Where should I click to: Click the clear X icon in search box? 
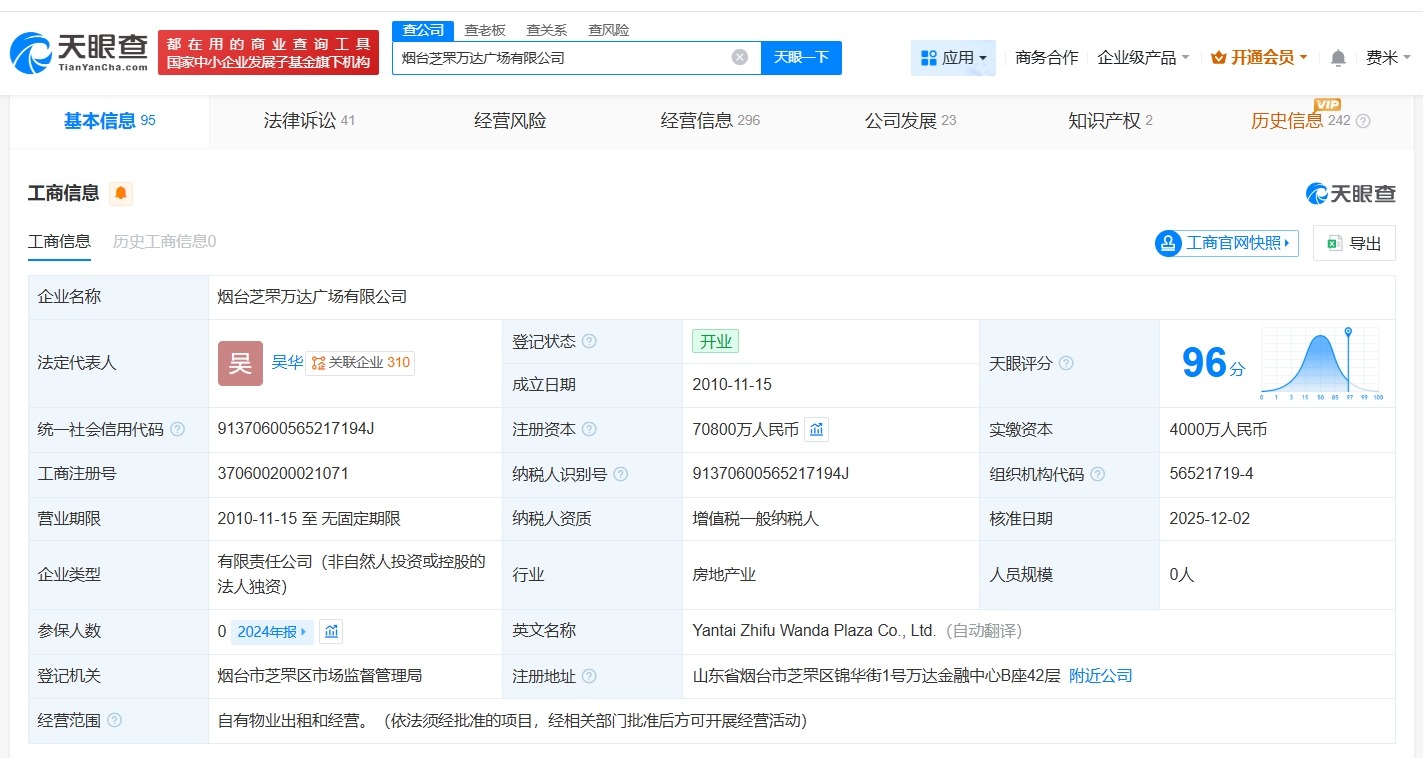[739, 57]
